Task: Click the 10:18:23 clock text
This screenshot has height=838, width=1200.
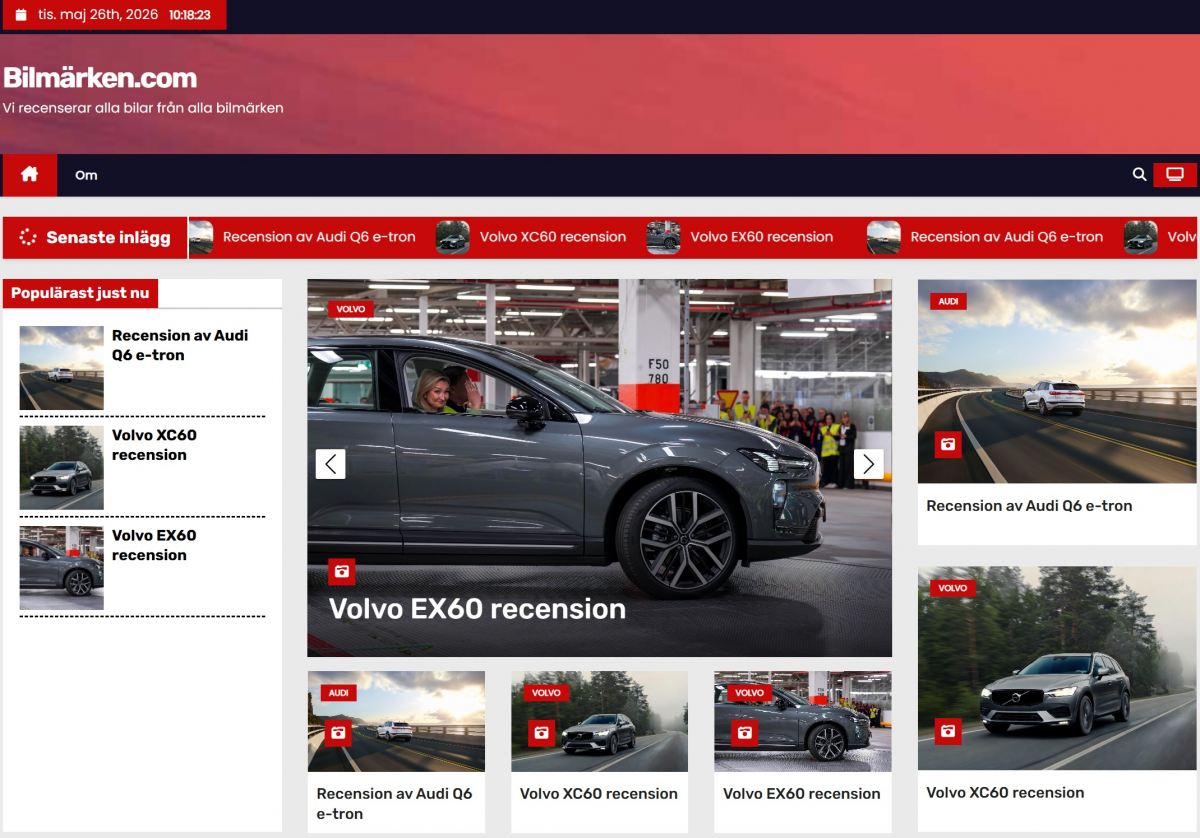Action: tap(190, 16)
